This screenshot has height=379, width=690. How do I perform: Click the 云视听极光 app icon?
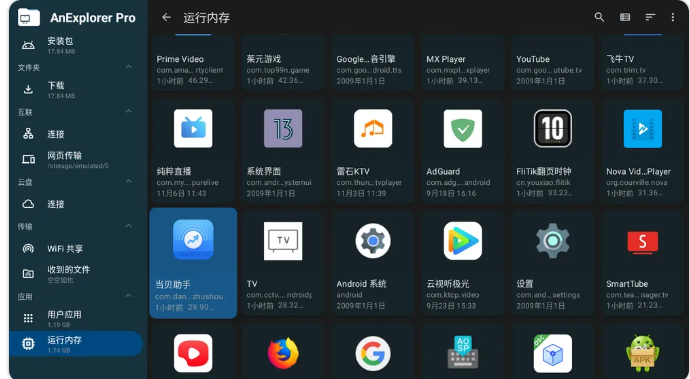462,241
